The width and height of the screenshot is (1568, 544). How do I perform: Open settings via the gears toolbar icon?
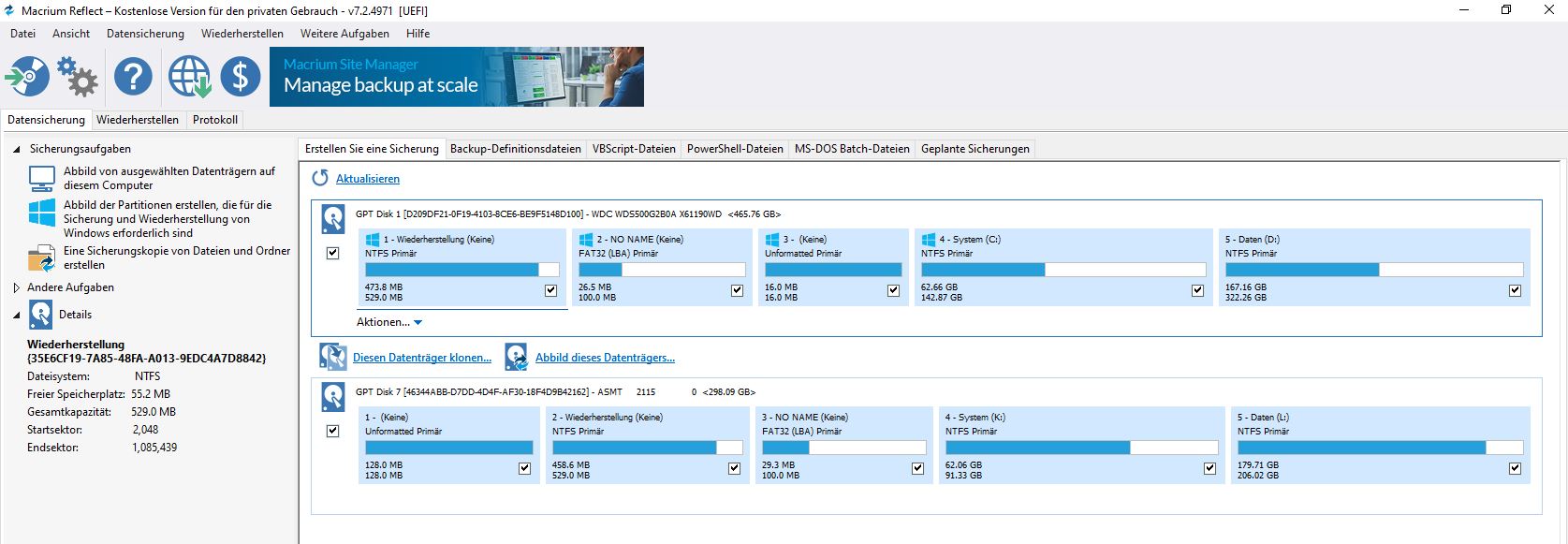[x=78, y=76]
